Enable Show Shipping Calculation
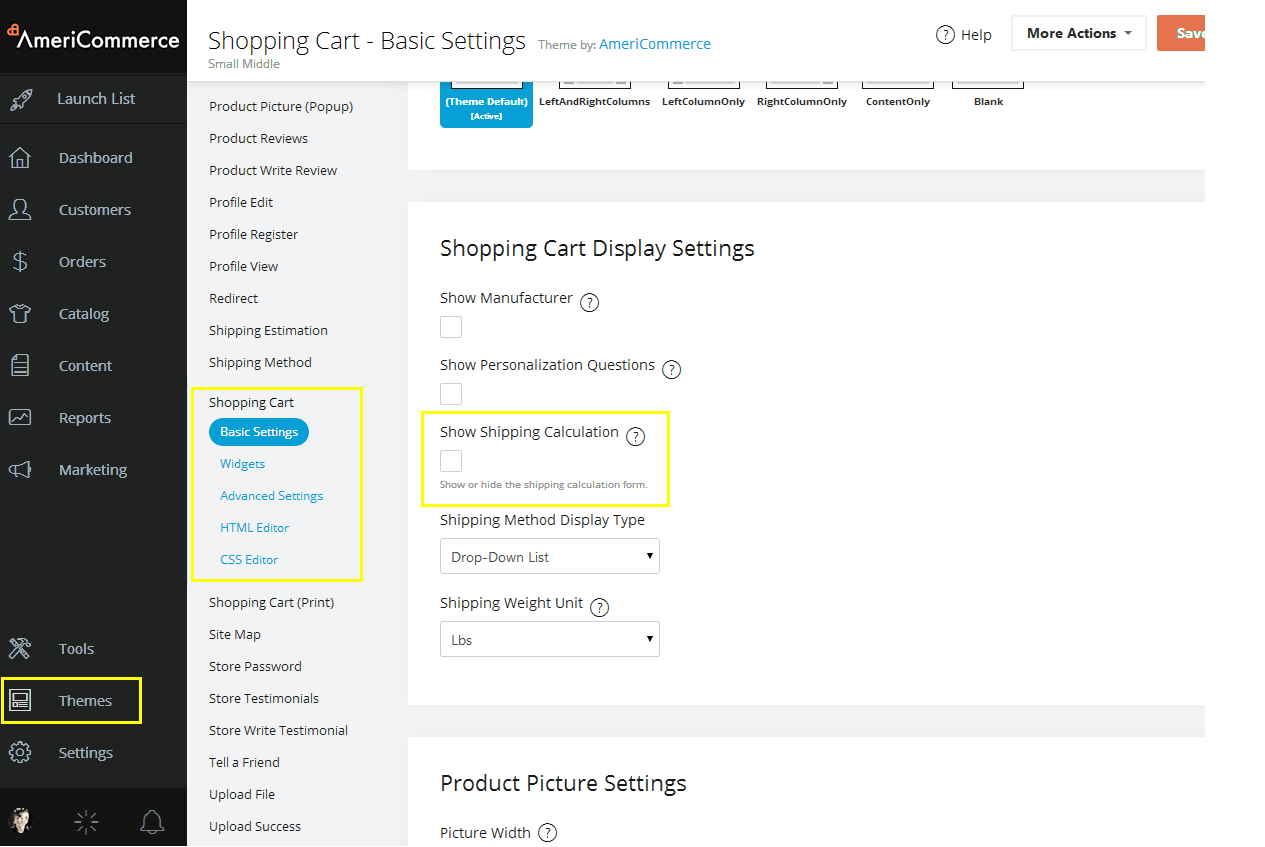Screen dimensions: 1265x847 coord(450,460)
